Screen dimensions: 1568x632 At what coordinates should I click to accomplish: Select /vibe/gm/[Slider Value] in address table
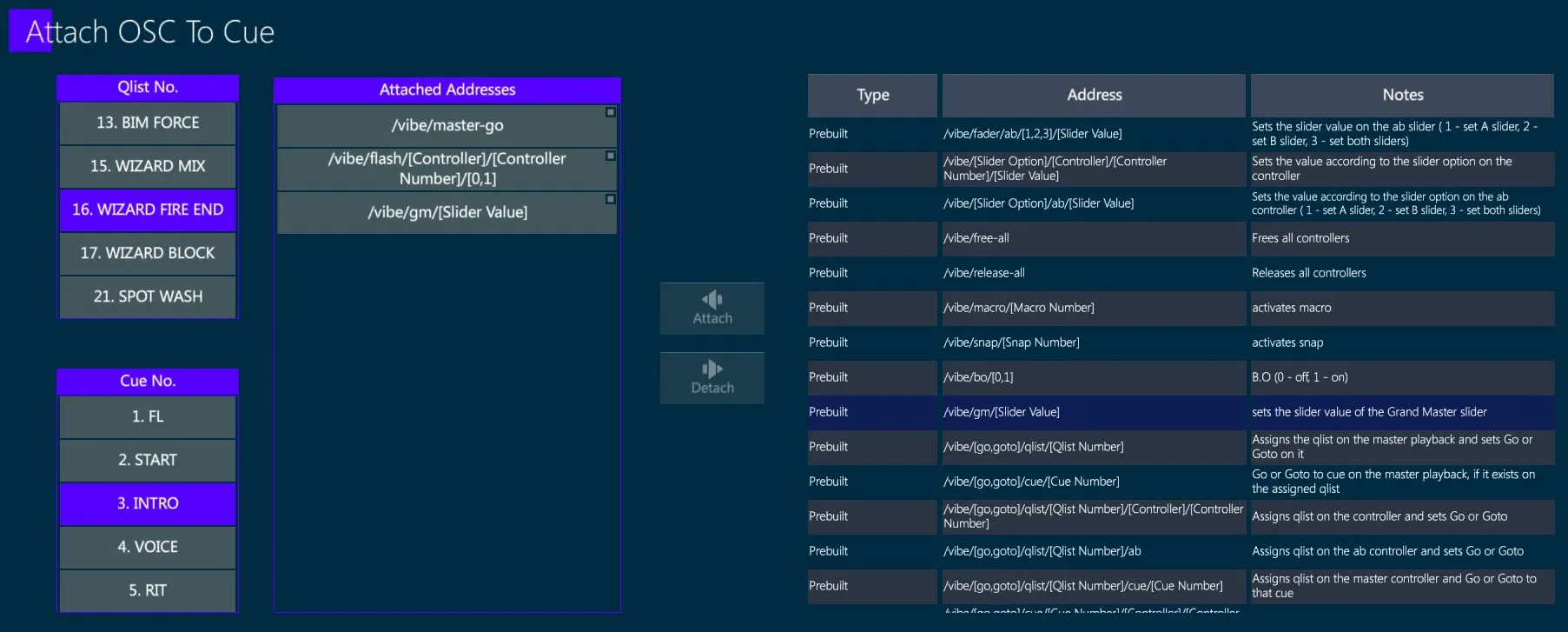point(1094,412)
